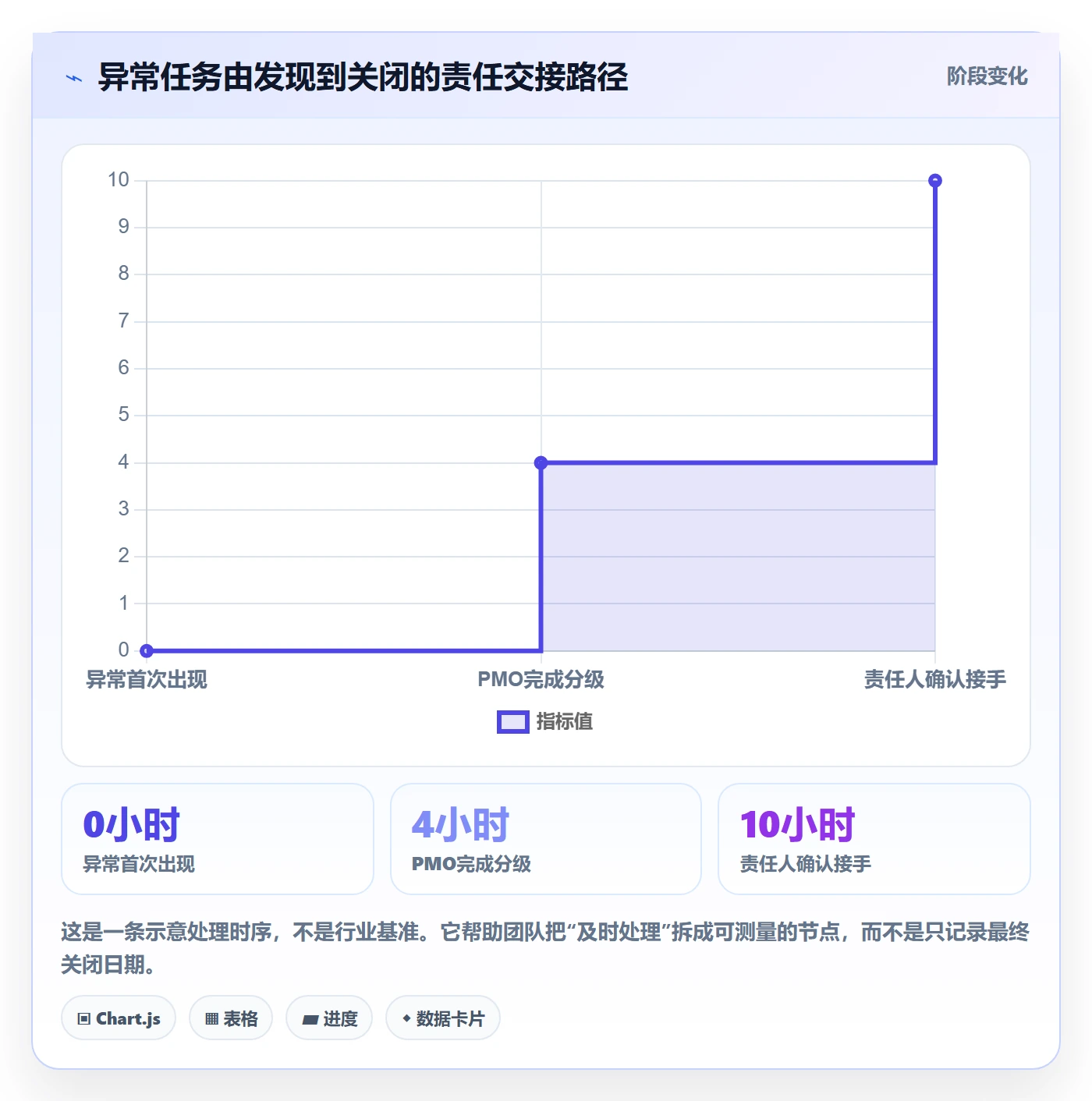Click the Chart.js tag
This screenshot has height=1101, width=1092.
point(119,1018)
